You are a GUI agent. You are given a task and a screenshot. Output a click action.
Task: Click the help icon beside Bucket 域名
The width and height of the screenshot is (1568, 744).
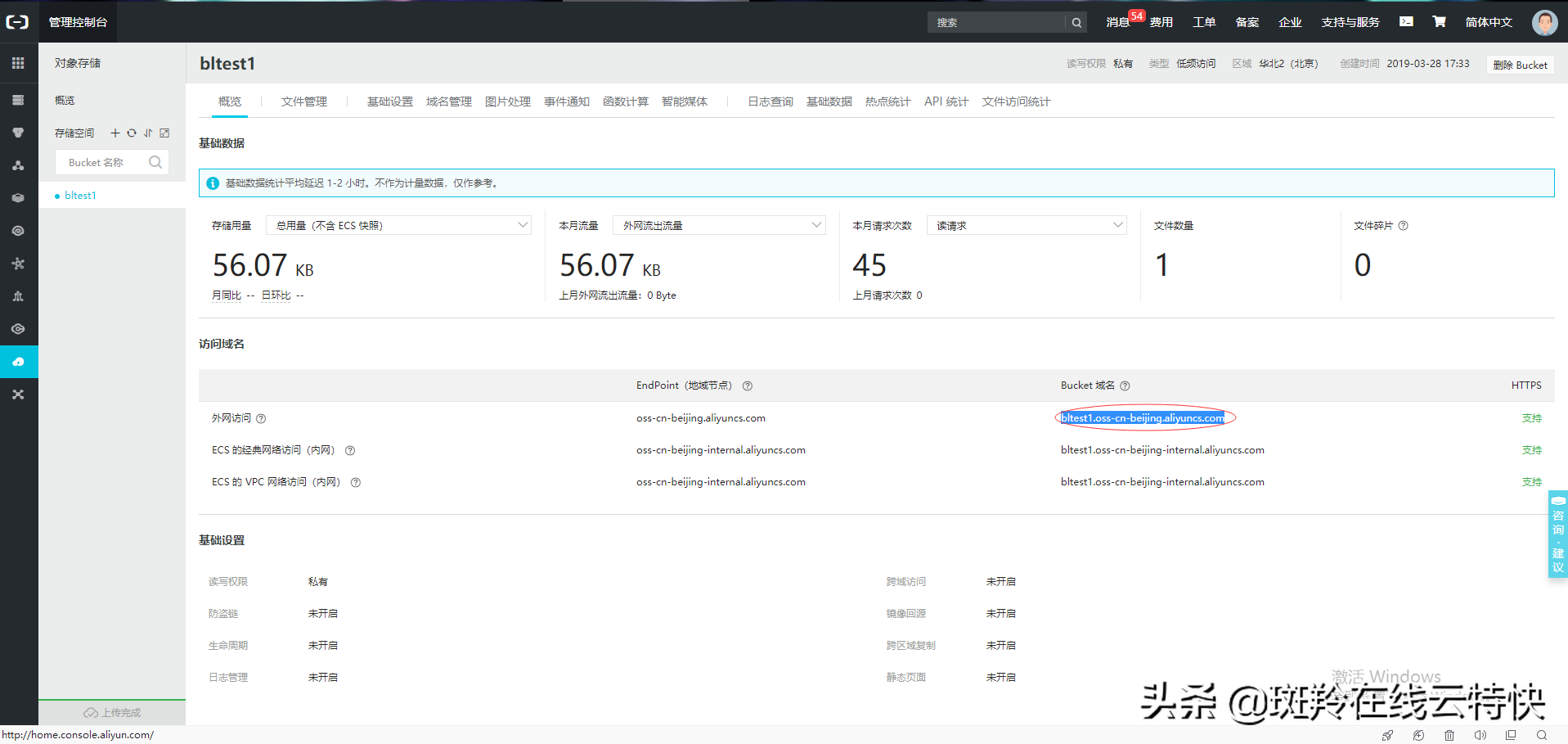[x=1125, y=386]
